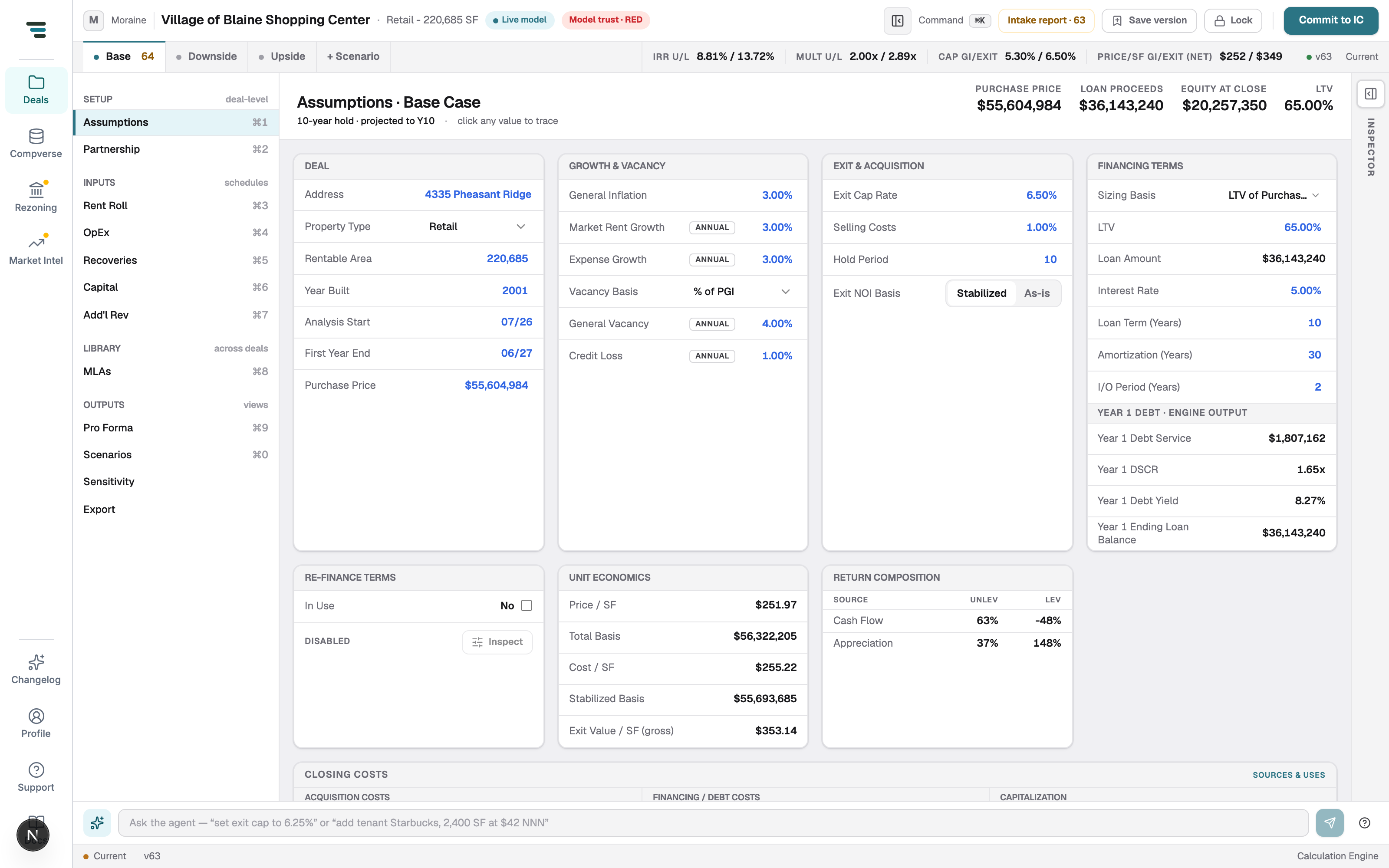The height and width of the screenshot is (868, 1389).
Task: Open OpEx inputs
Action: 176,233
